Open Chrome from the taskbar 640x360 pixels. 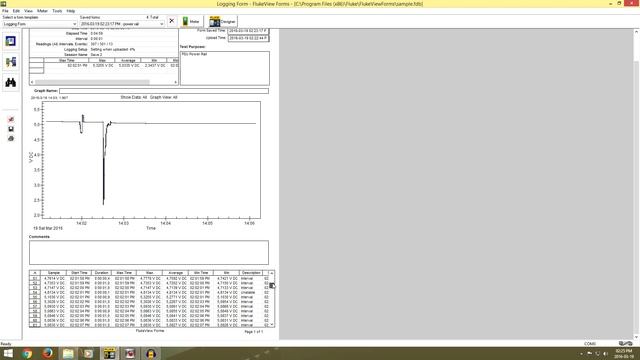tap(27, 353)
